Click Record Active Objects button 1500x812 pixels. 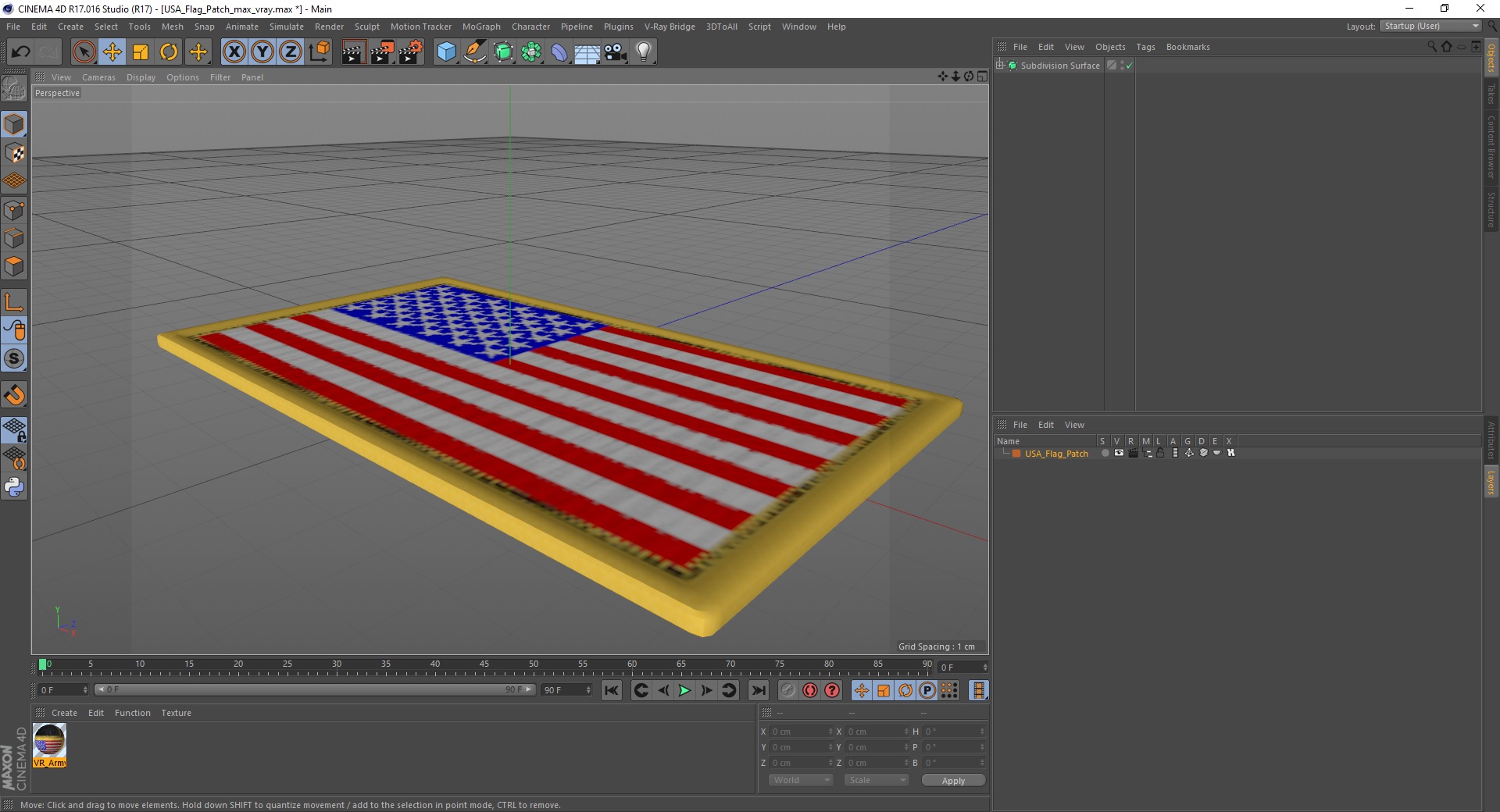788,690
